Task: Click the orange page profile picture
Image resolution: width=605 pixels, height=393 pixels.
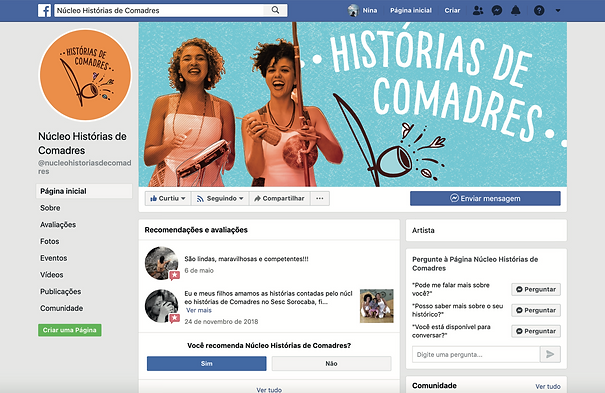Action: click(x=85, y=75)
